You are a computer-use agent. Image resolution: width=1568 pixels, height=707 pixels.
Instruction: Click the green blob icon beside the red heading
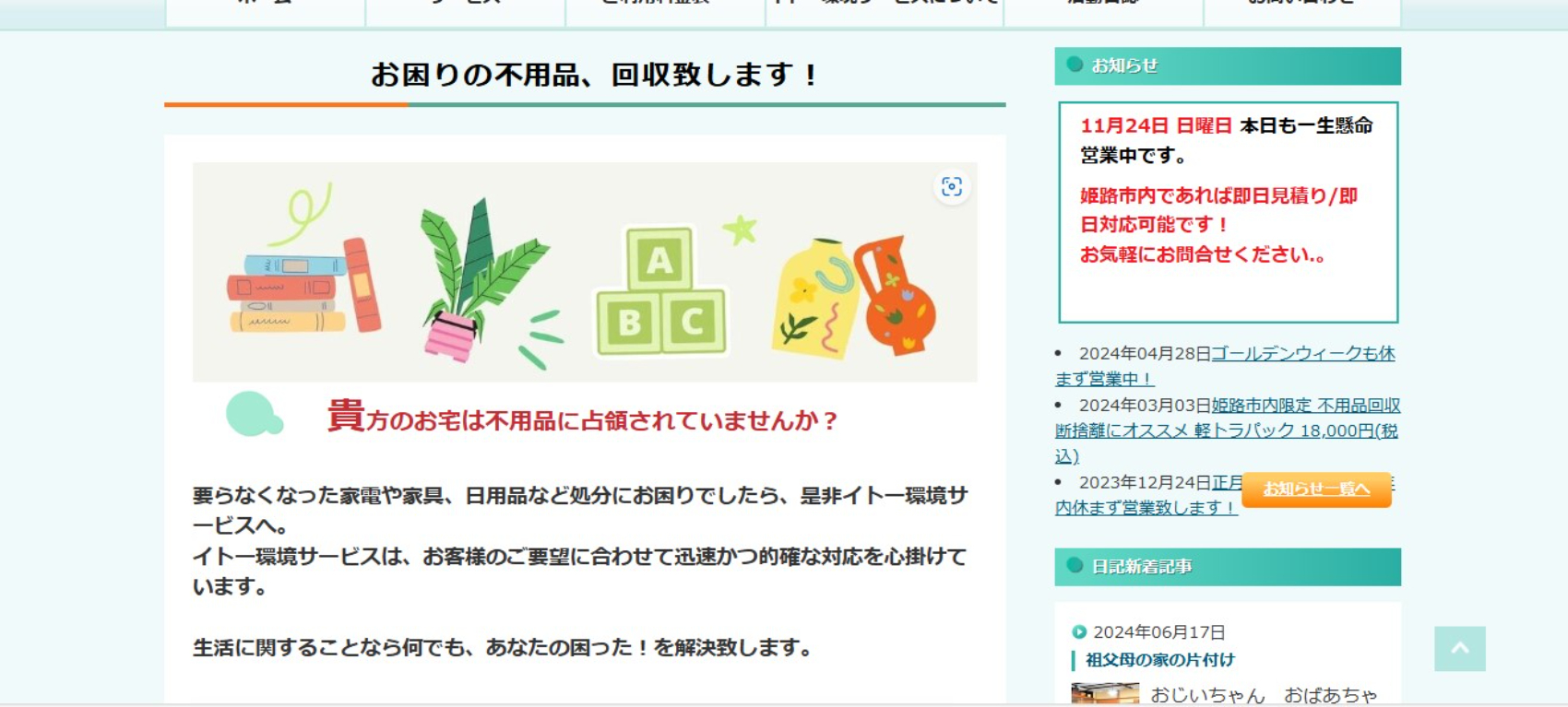[254, 414]
